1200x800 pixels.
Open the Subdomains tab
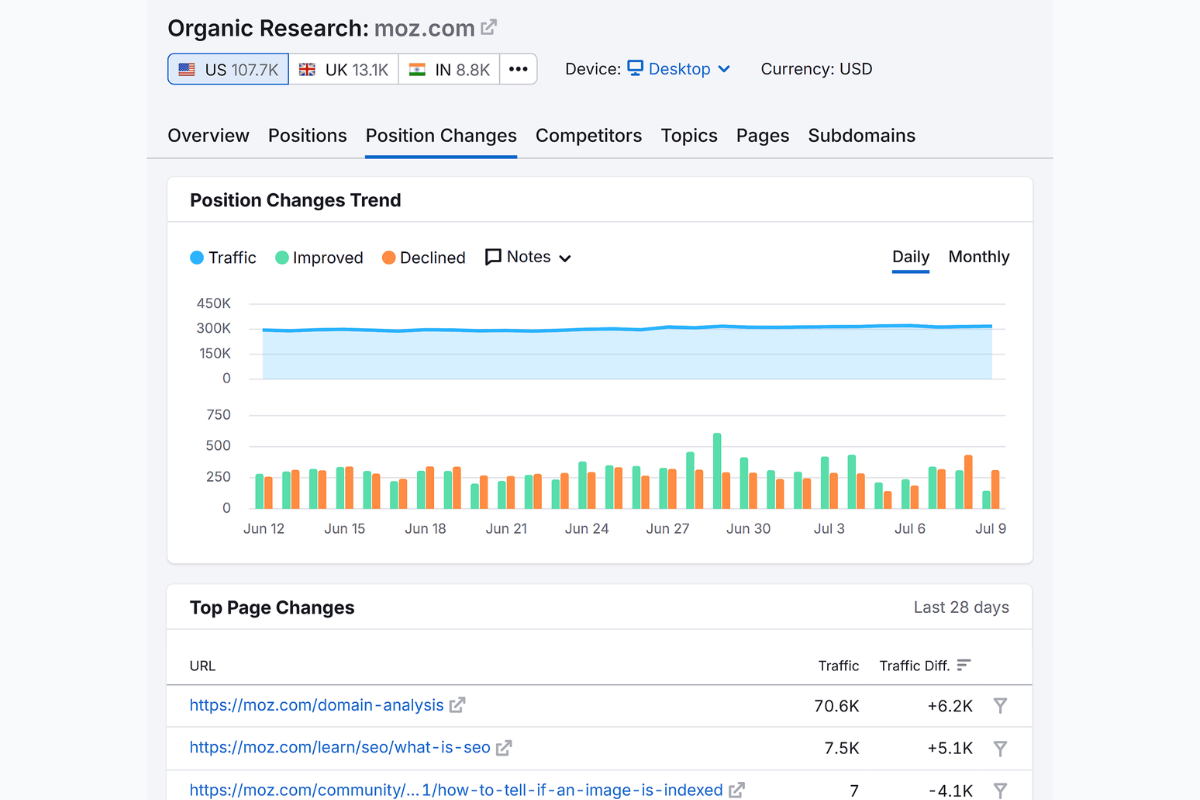[861, 135]
